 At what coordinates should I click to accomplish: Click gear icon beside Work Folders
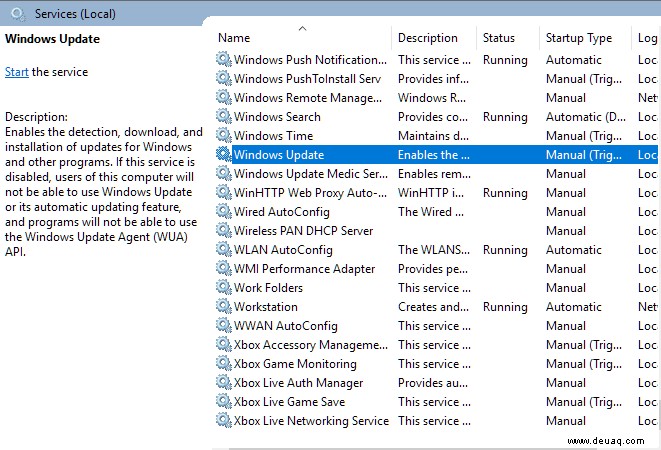[x=224, y=287]
